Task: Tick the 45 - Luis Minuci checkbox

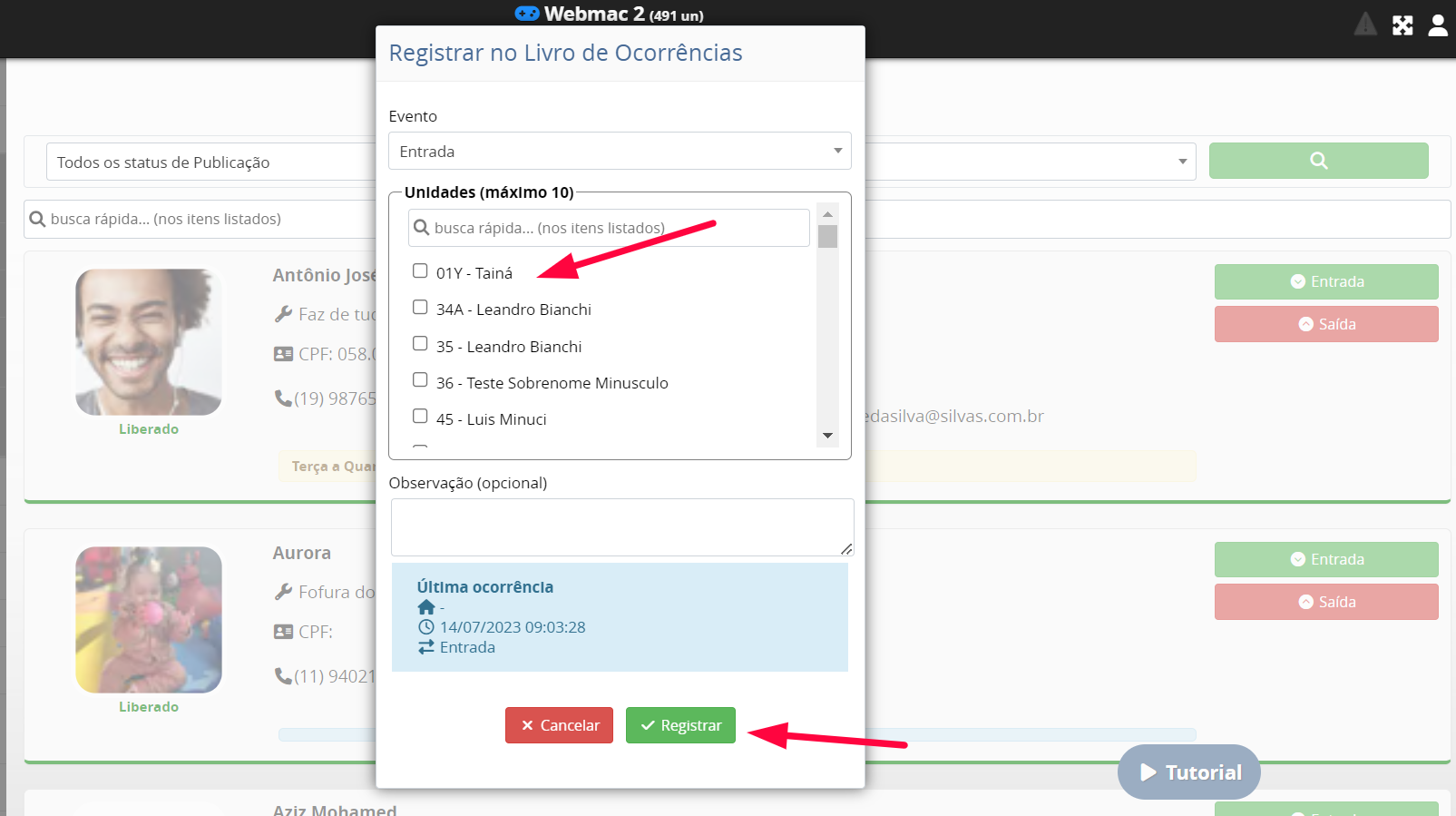Action: (x=420, y=417)
